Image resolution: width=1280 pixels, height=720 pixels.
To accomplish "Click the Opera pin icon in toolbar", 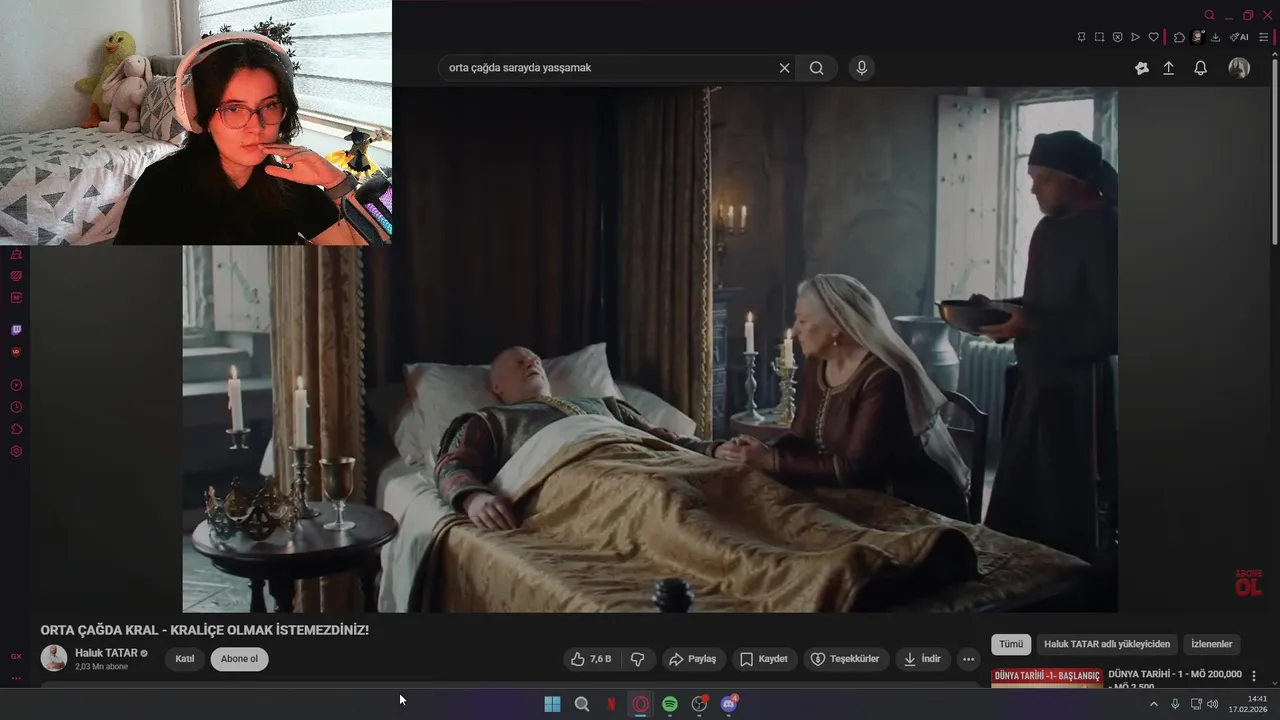I will coord(1081,37).
